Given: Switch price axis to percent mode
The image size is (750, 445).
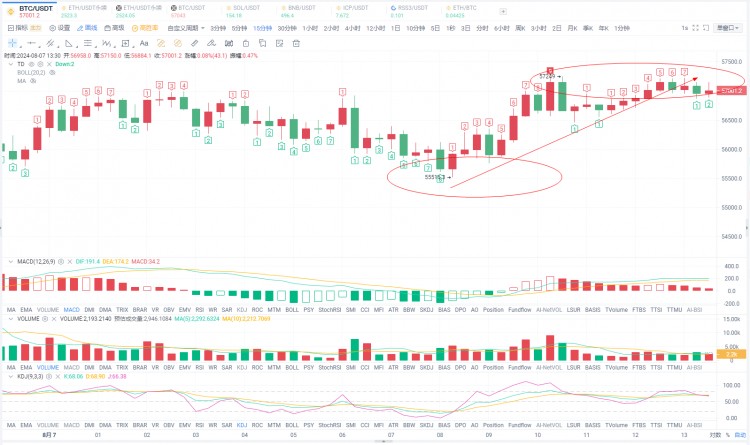Looking at the screenshot, I should click(728, 435).
